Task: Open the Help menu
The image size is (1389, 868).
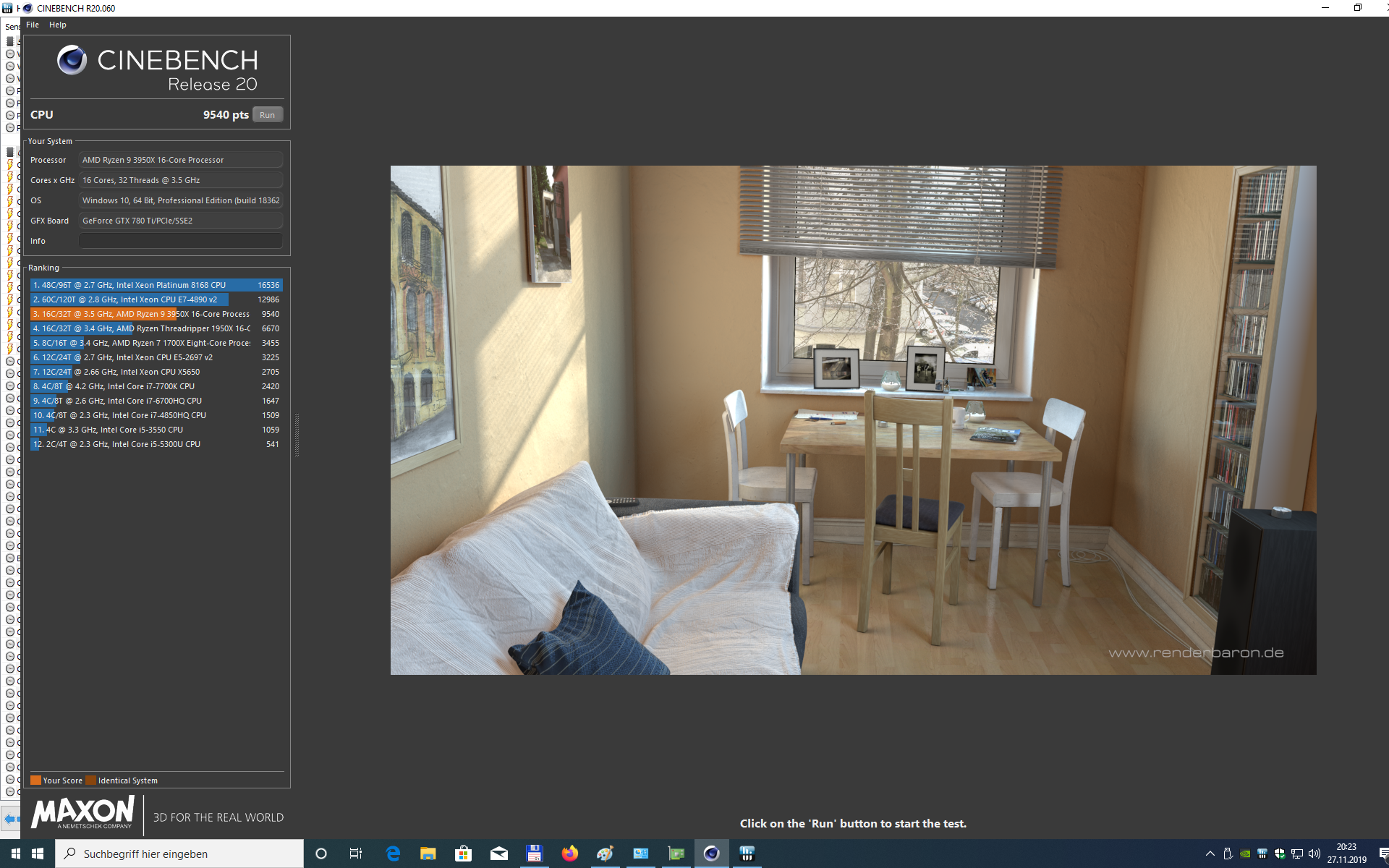Action: 58,25
